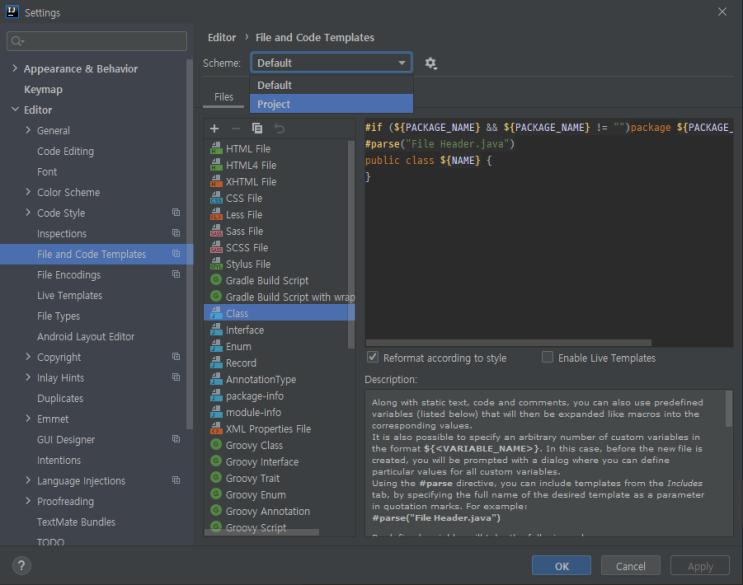Expand the Appearance & Behavior section
The image size is (743, 585).
(14, 69)
